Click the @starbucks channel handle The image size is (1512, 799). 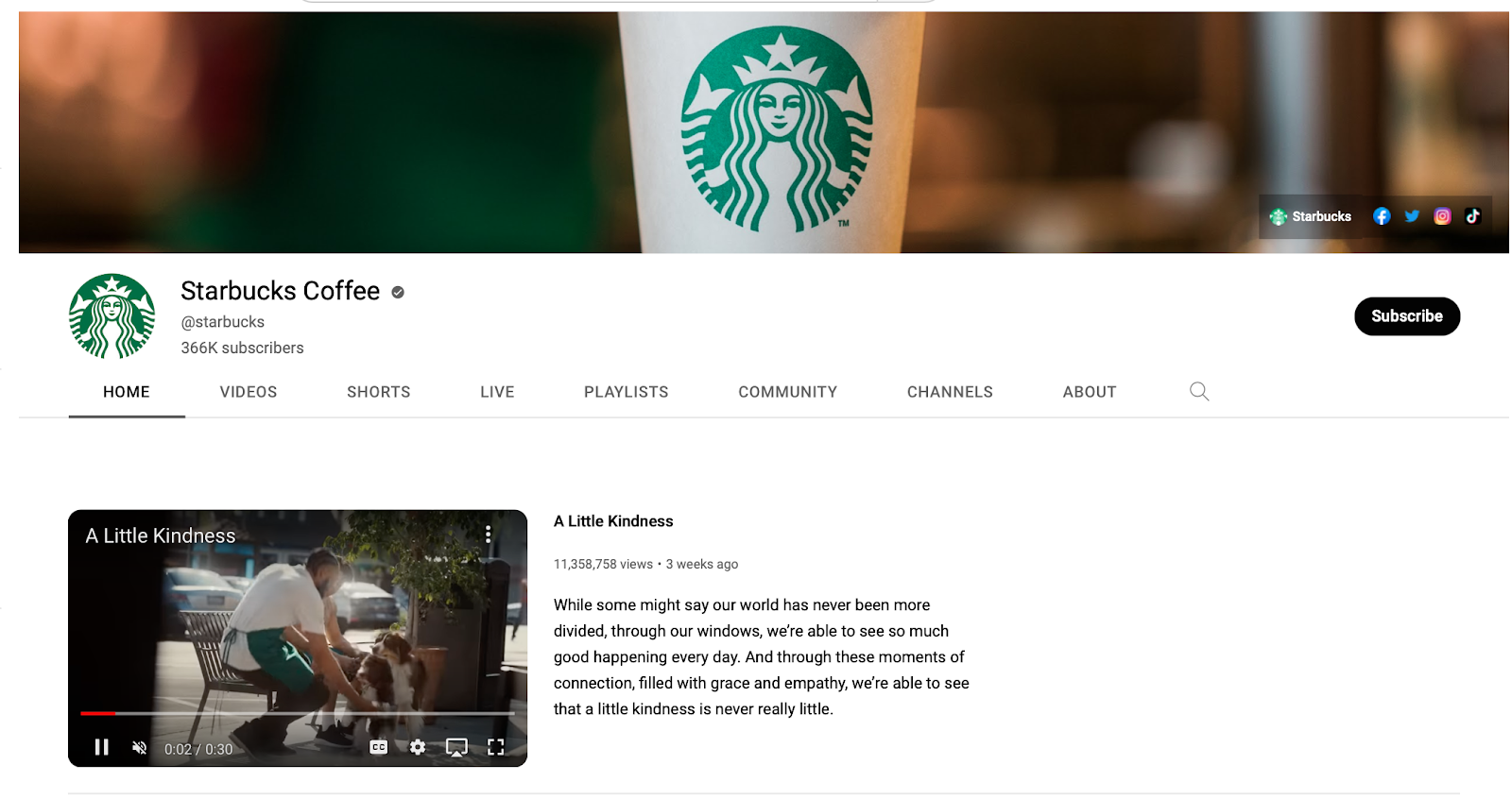[223, 322]
